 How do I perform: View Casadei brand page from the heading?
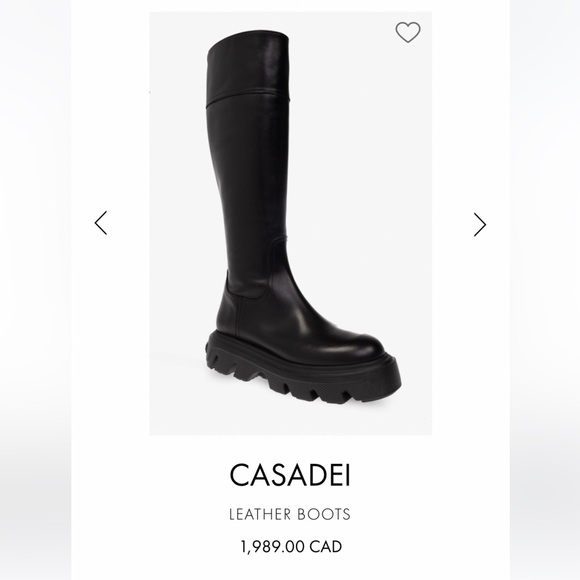(290, 475)
